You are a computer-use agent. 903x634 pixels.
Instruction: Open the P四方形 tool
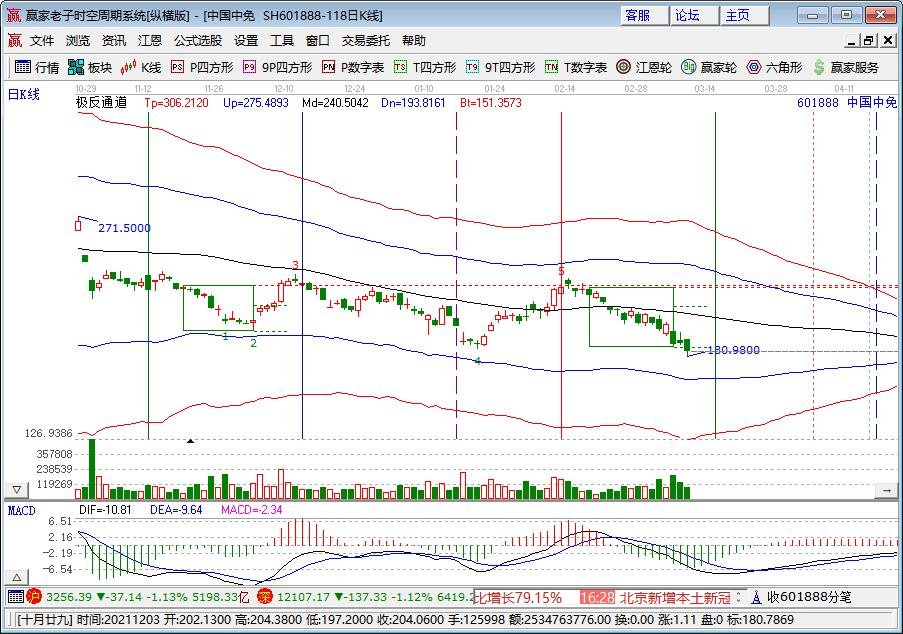coord(202,67)
